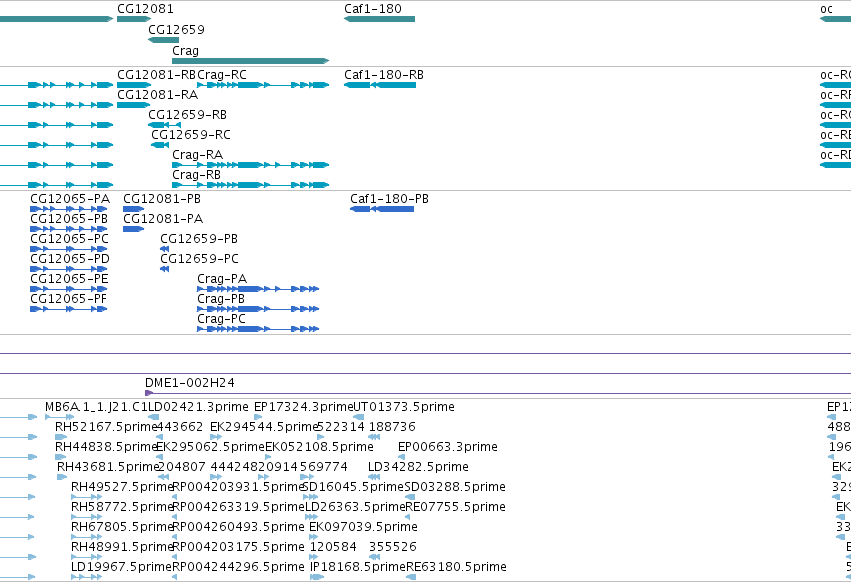Select the EP00663.3prime EST label
Viewport: 851px width, 582px height.
click(x=448, y=447)
